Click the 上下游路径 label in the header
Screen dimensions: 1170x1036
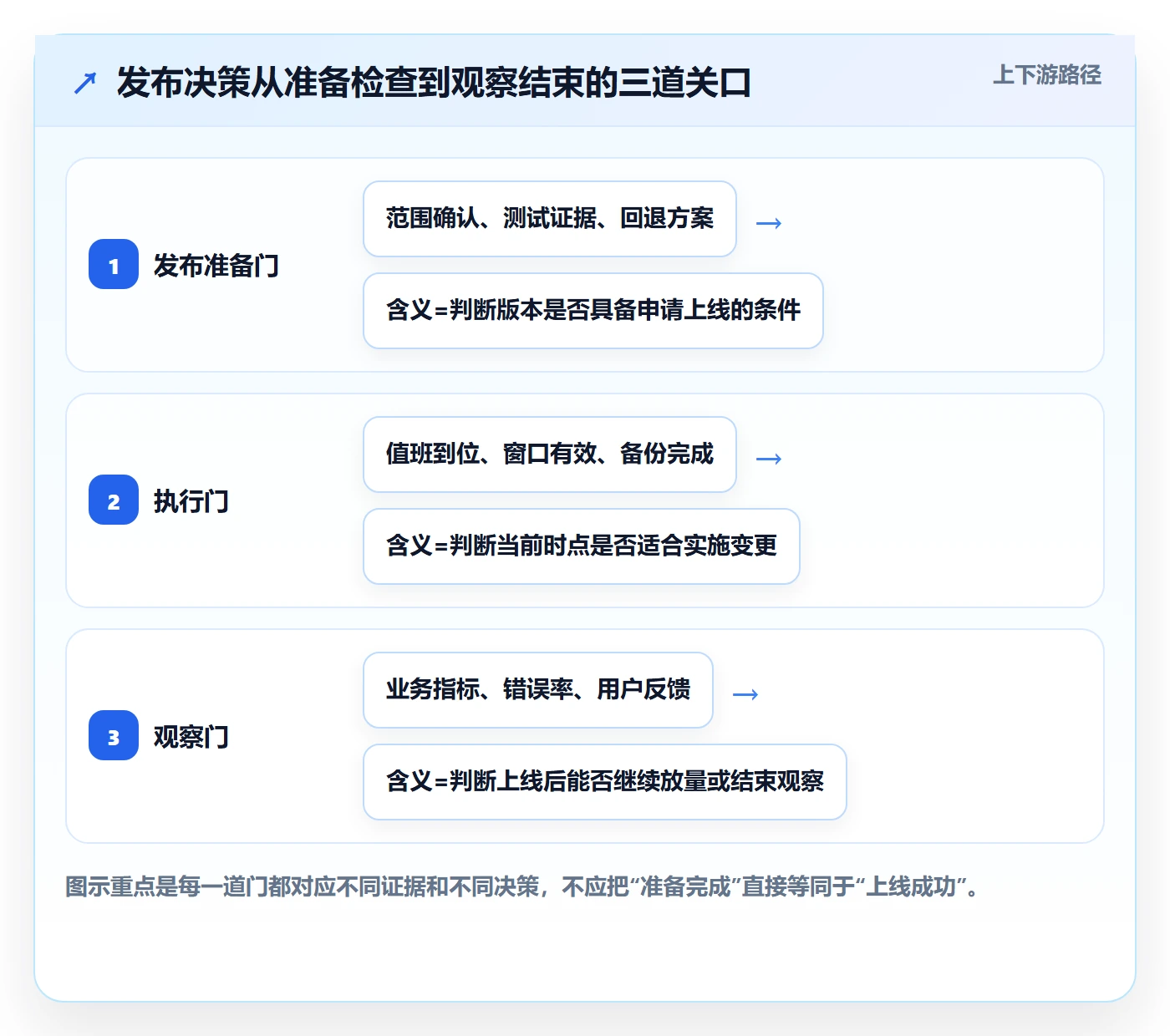pyautogui.click(x=1047, y=74)
